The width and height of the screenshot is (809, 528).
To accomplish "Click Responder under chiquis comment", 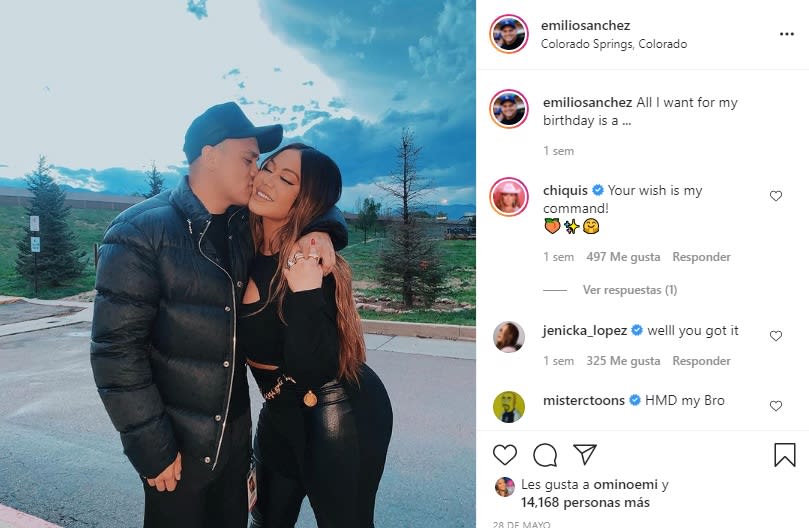I will coord(701,257).
